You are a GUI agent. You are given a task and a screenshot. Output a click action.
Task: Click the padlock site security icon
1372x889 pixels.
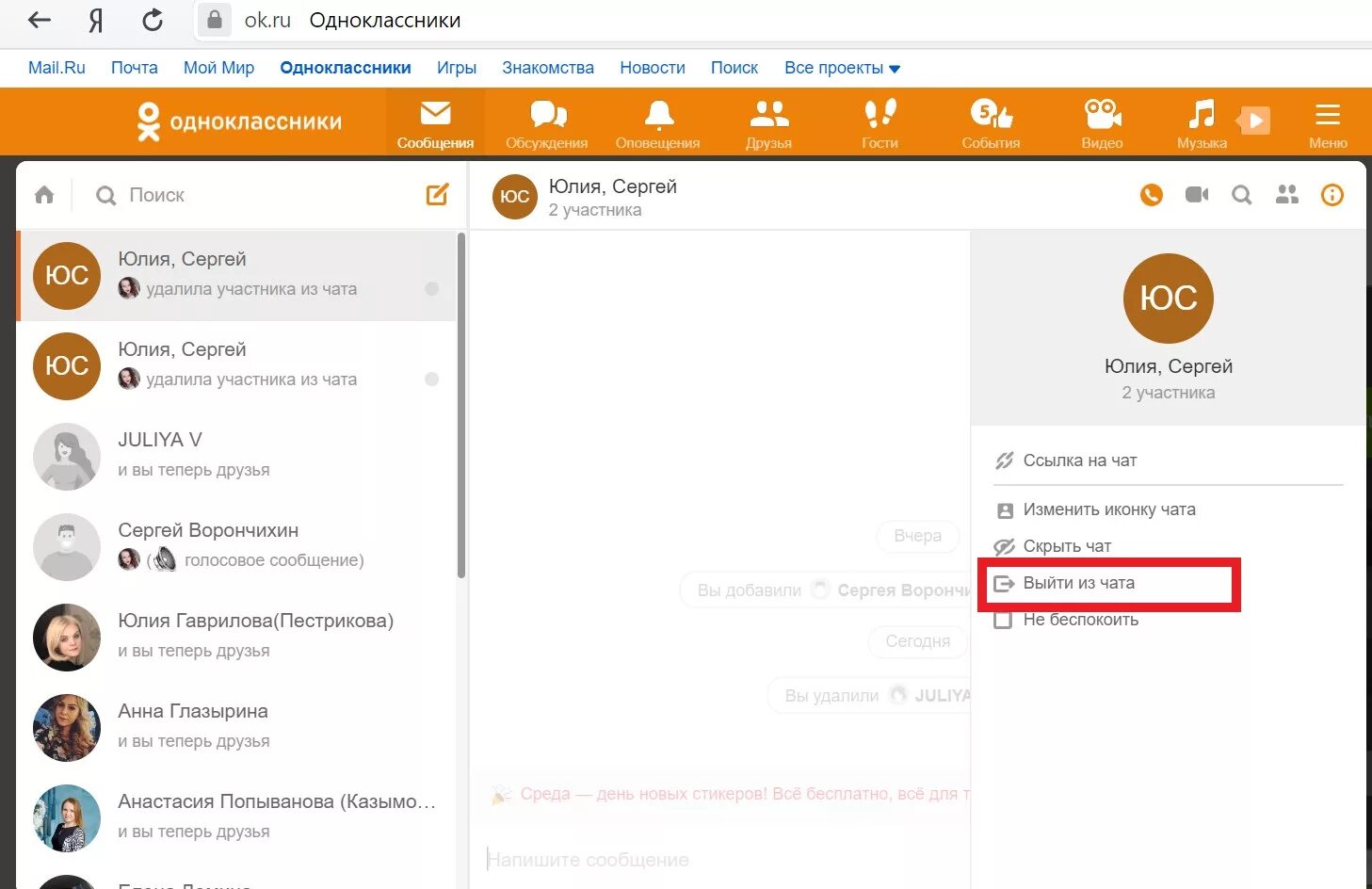pos(215,20)
